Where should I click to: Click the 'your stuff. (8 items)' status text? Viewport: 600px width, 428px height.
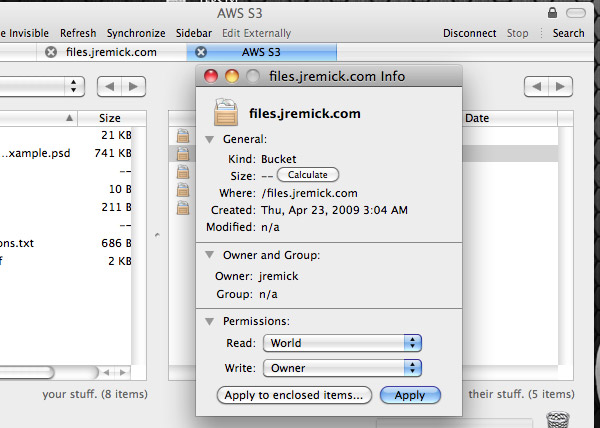pos(95,394)
